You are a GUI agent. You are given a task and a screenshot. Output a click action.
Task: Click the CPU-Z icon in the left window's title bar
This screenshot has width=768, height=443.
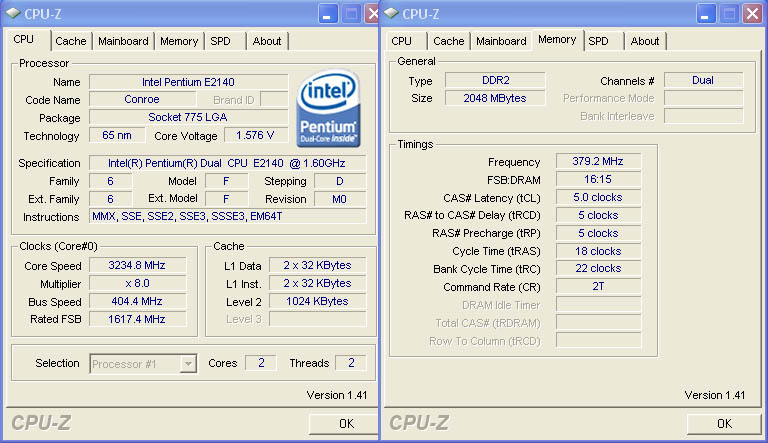13,13
